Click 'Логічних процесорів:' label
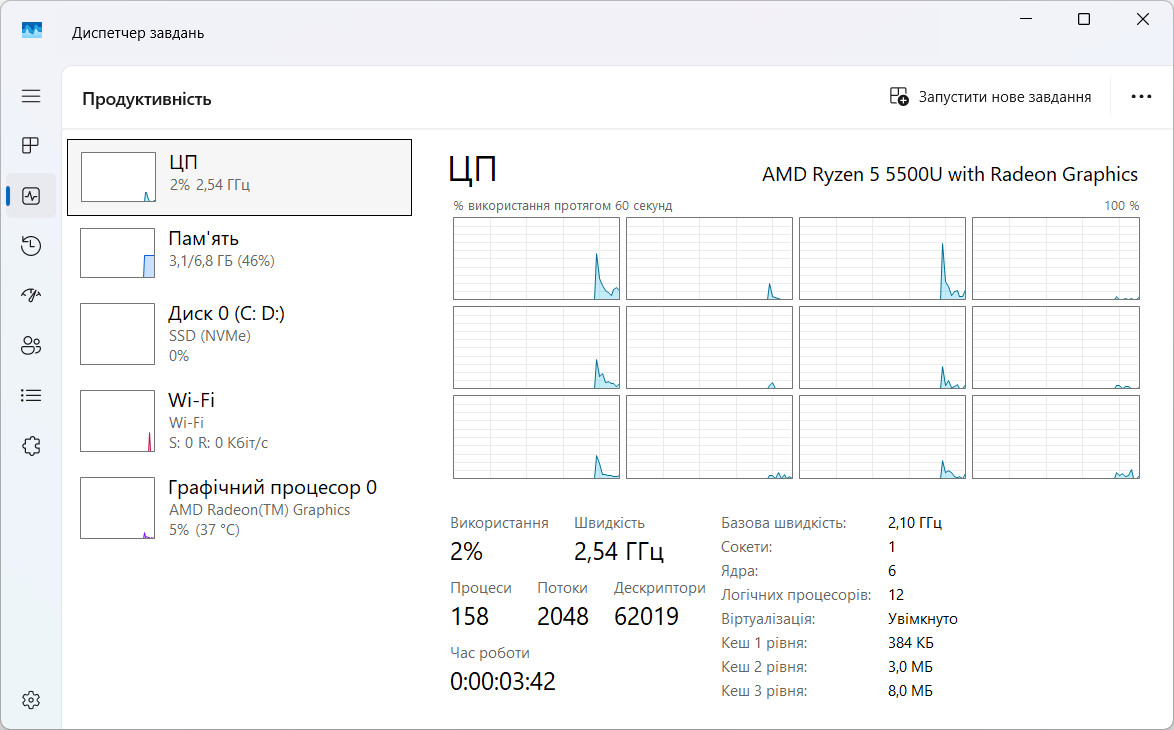1174x730 pixels. pyautogui.click(x=796, y=595)
